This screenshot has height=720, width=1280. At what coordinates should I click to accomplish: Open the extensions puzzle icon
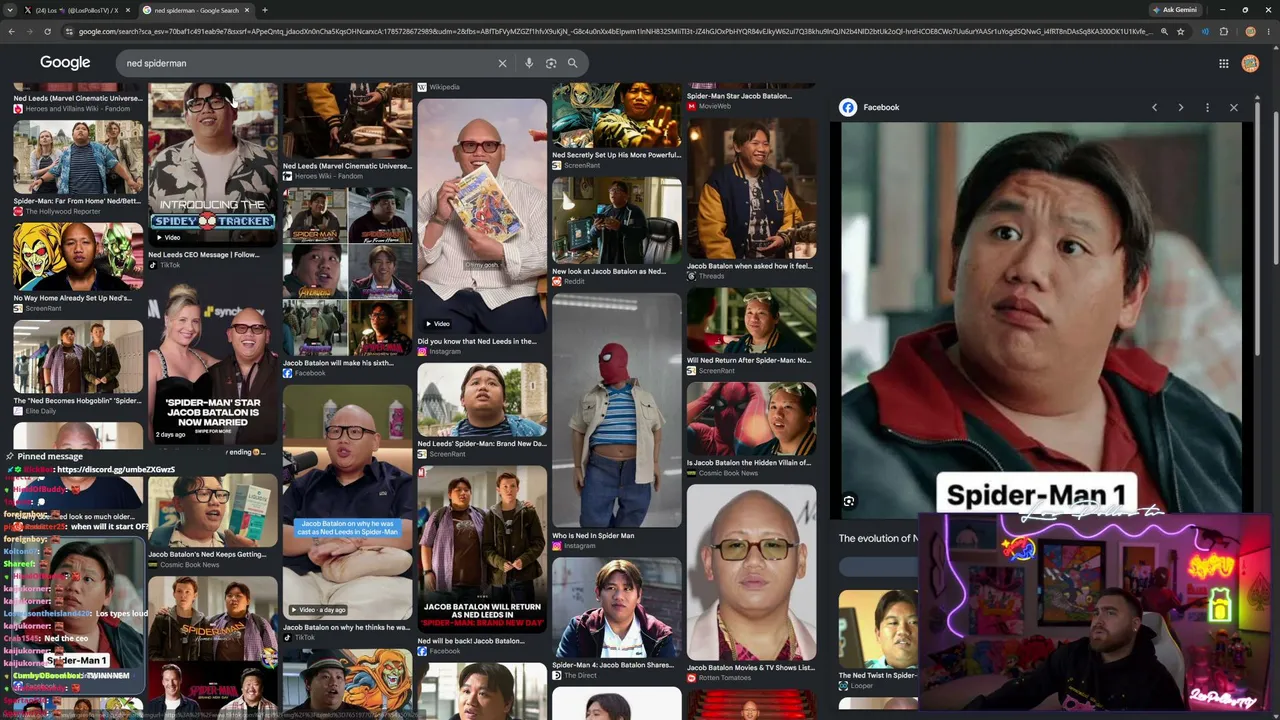[1223, 32]
